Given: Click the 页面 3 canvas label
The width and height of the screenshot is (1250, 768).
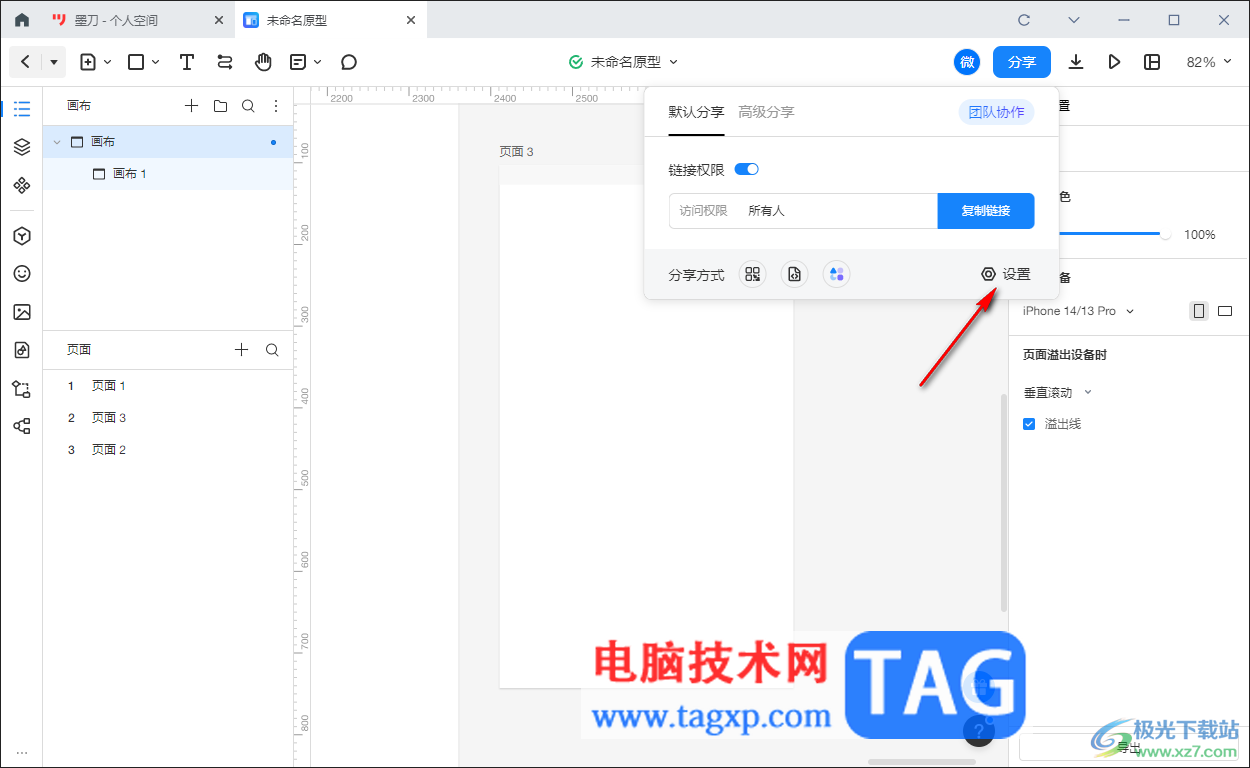Looking at the screenshot, I should pos(517,152).
